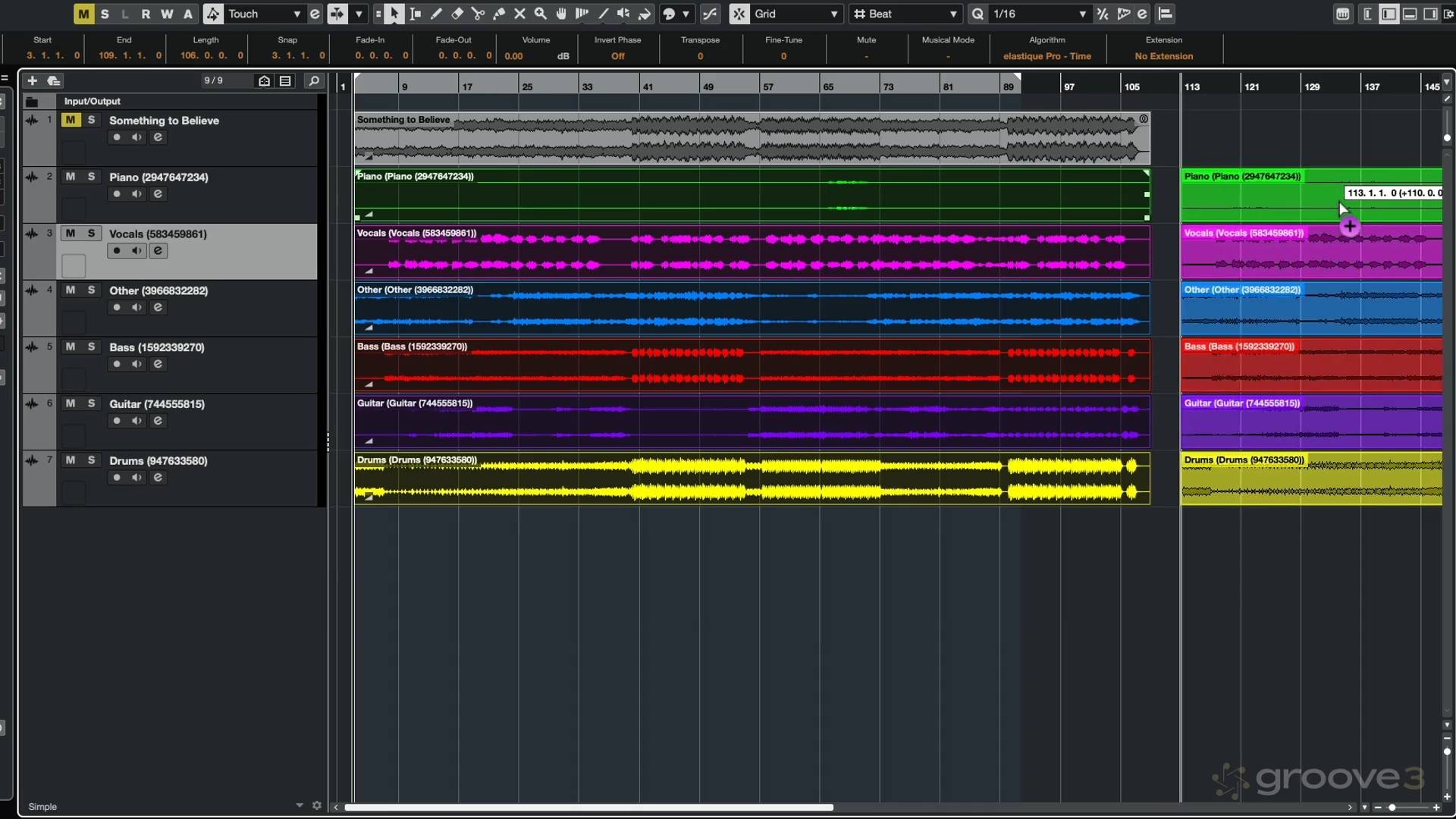This screenshot has height=819, width=1456.
Task: Open the track search magnifier
Action: pos(313,80)
